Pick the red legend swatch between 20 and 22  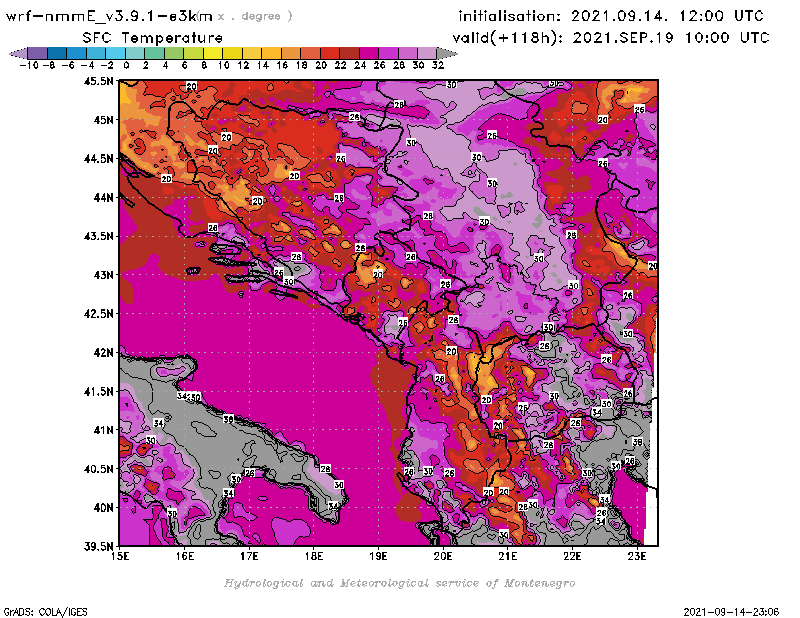[330, 53]
